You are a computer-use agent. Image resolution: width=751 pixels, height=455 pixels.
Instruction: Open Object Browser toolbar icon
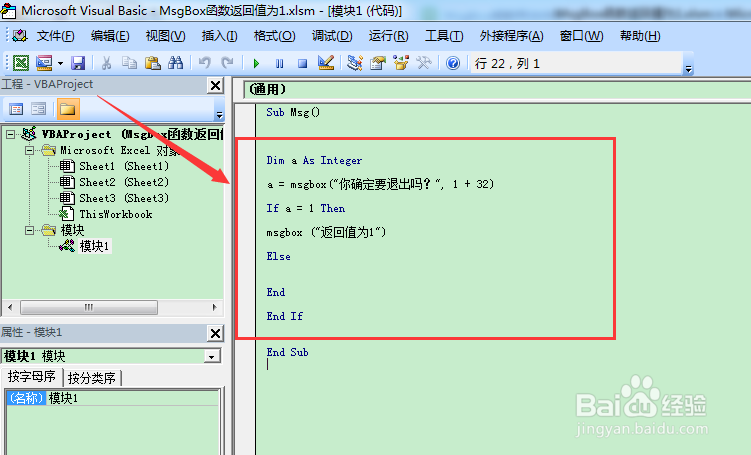click(401, 63)
